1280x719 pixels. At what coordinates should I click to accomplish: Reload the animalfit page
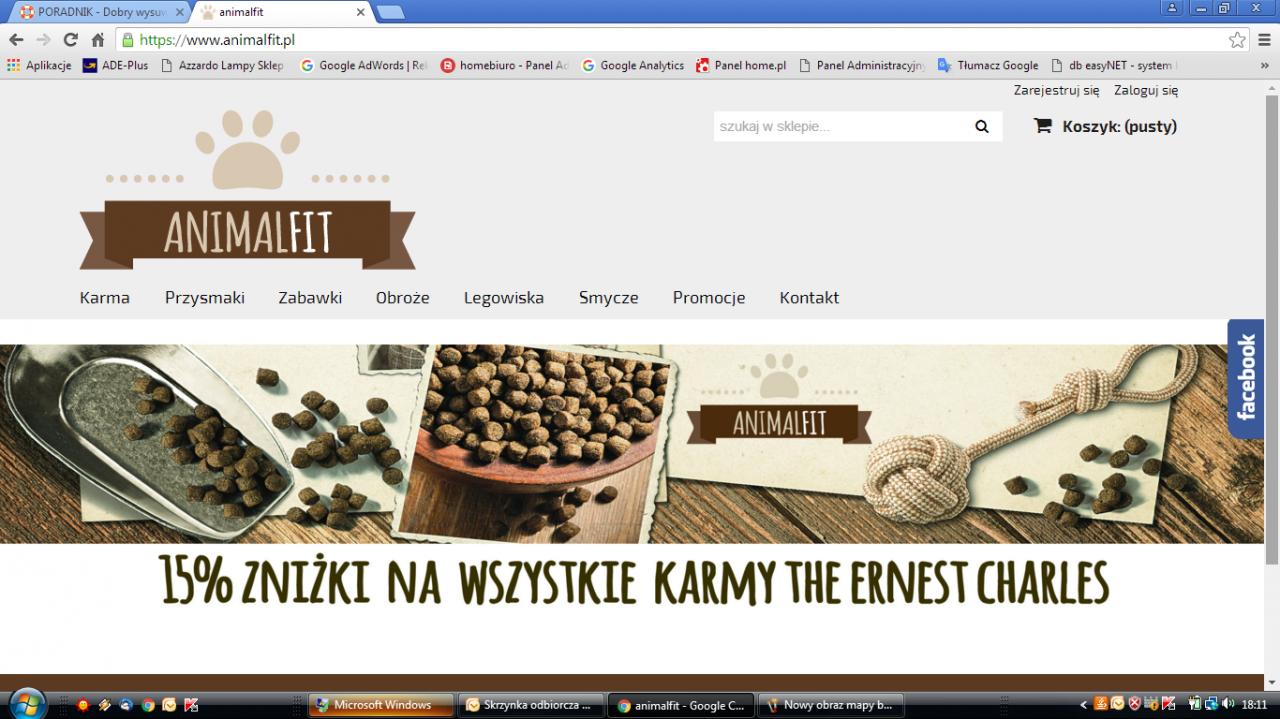(x=70, y=40)
